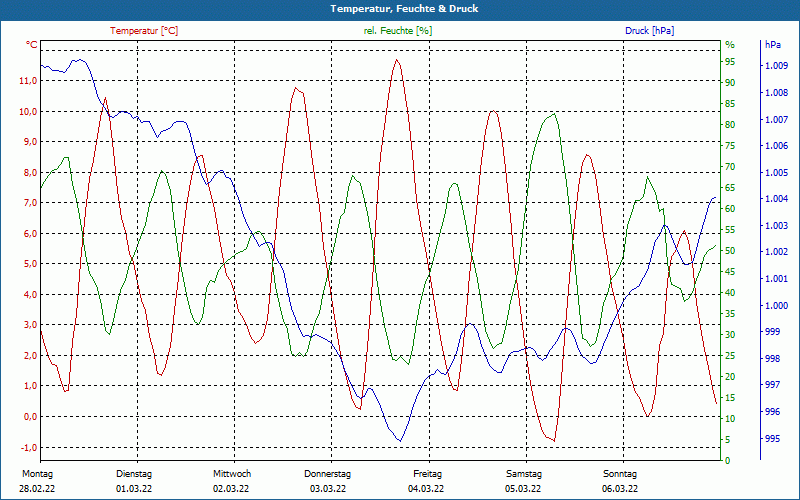This screenshot has width=800, height=500.
Task: Click the 'Montag' day label
Action: click(37, 474)
